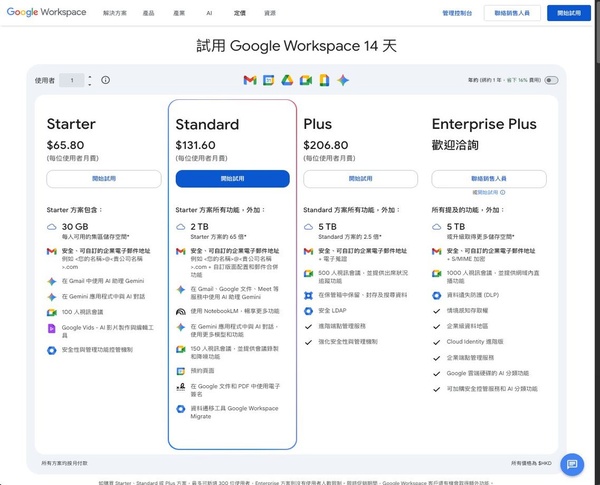Click the DLP icon in Enterprise Plus
The width and height of the screenshot is (600, 485).
(x=437, y=296)
